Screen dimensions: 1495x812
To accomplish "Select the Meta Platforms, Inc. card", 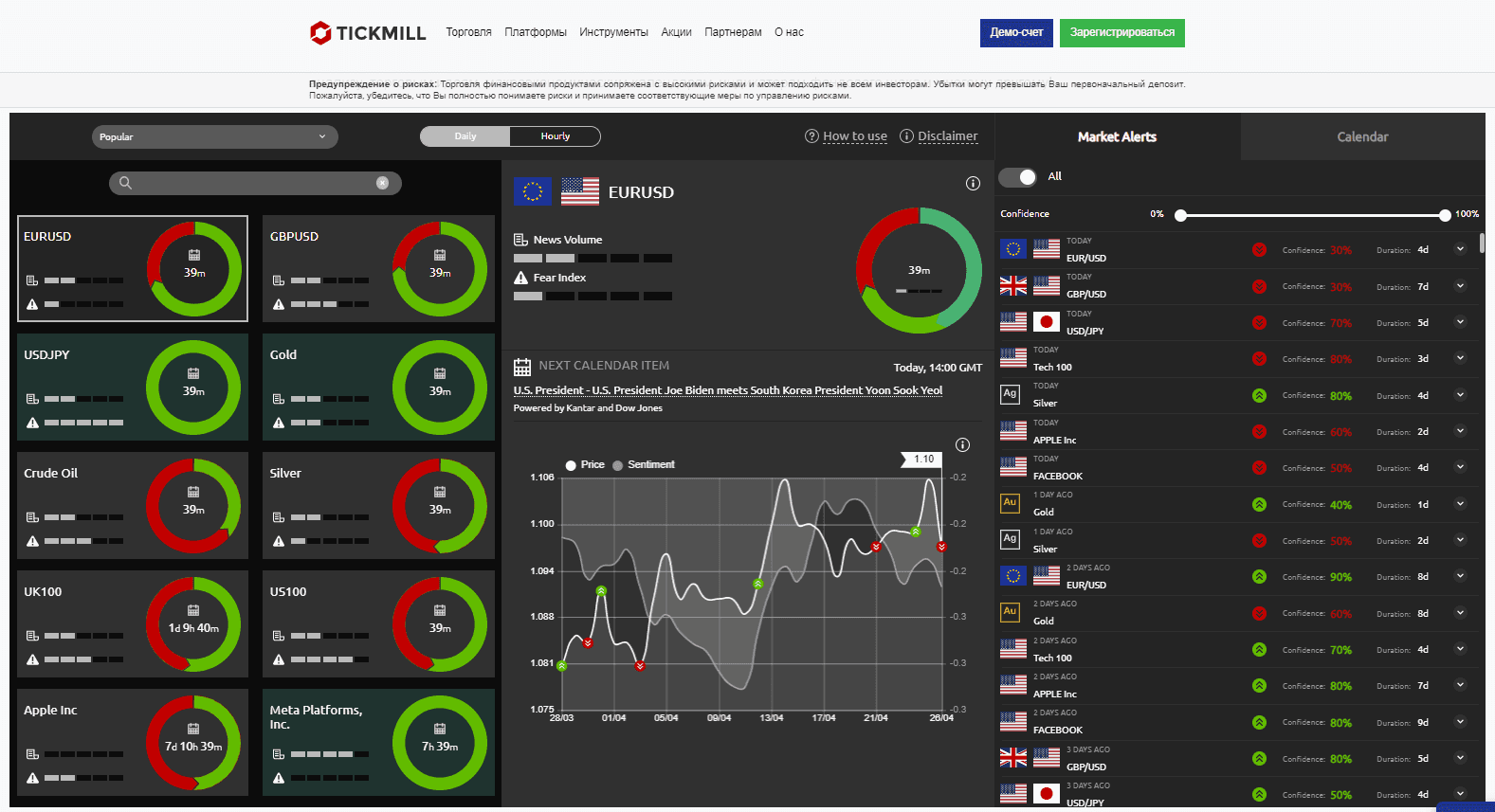I will point(378,742).
